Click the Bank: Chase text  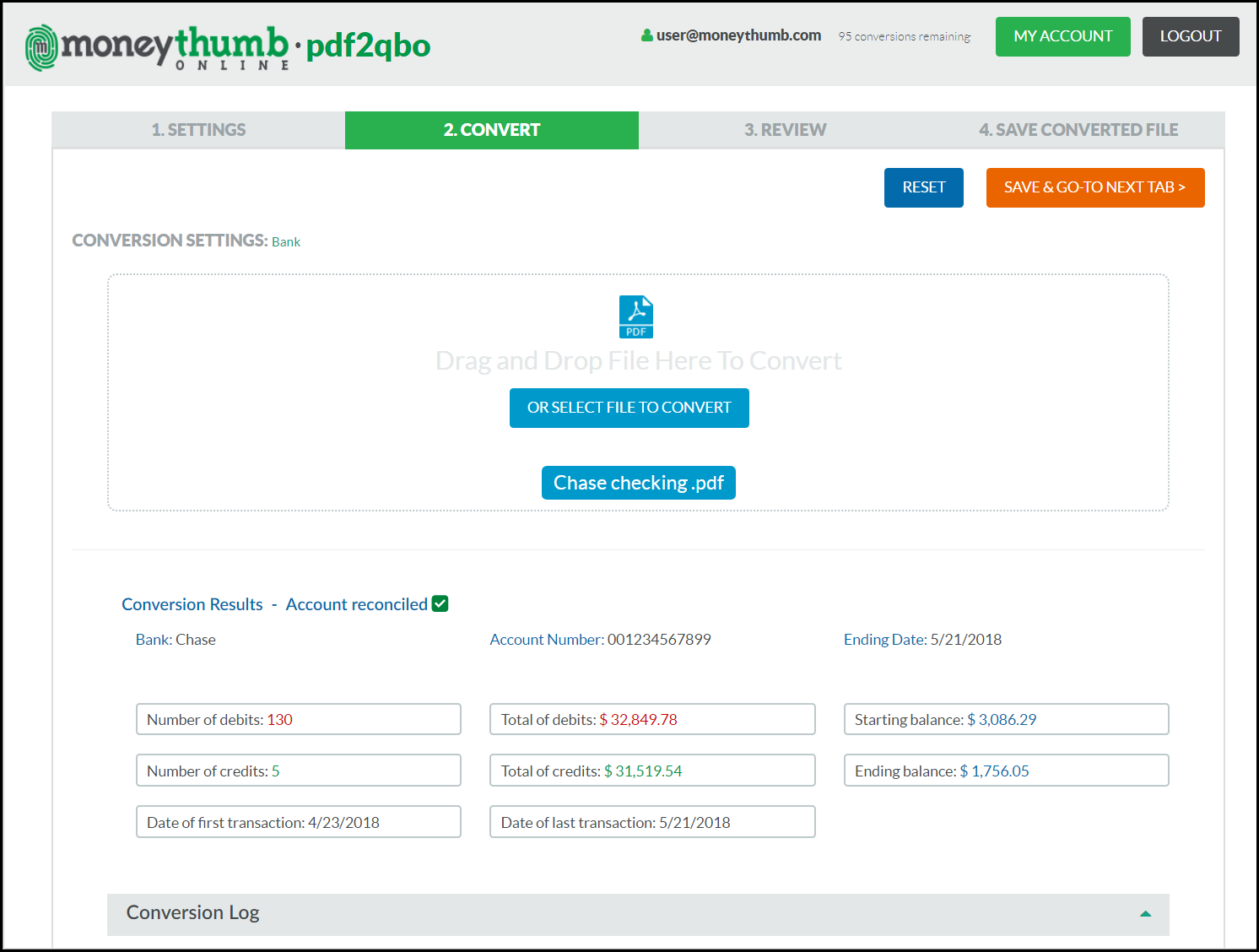[176, 640]
